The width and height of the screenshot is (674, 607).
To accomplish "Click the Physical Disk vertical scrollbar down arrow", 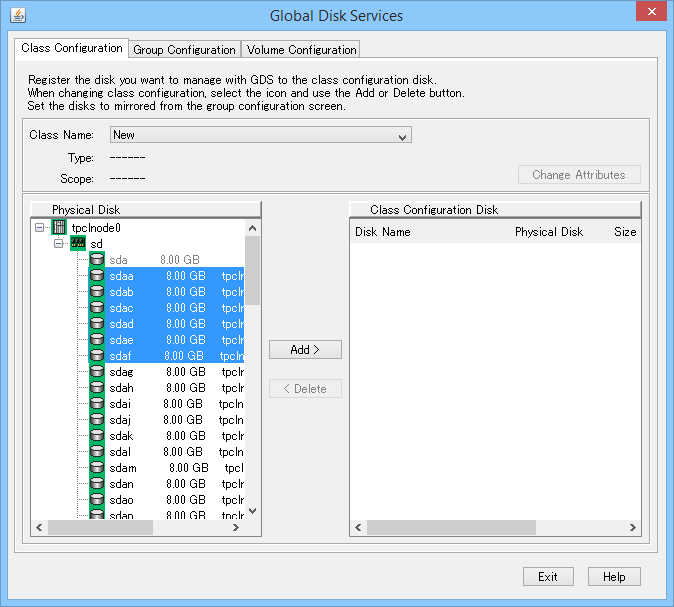I will click(x=252, y=510).
